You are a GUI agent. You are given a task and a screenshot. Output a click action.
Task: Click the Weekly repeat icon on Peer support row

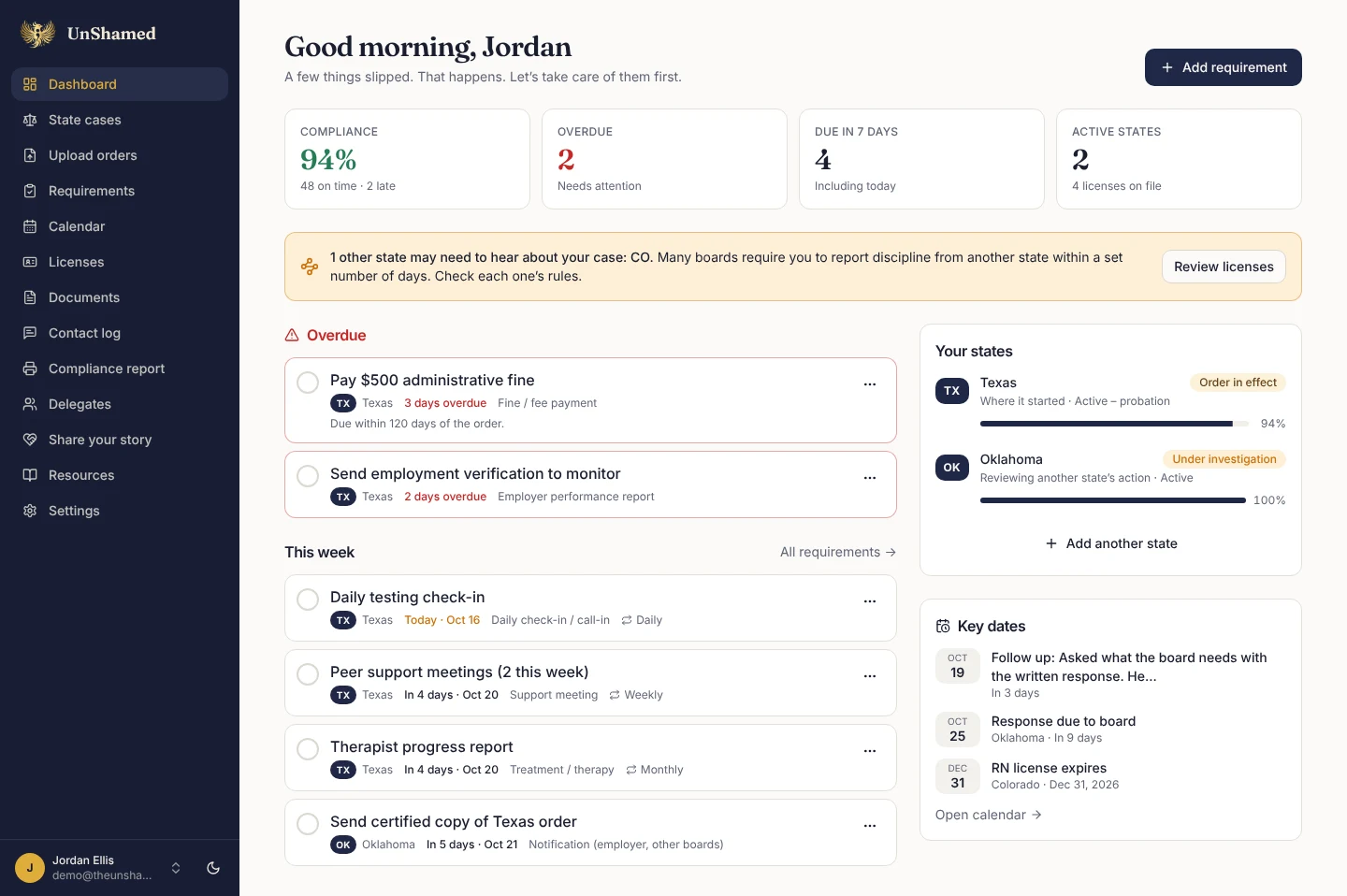pyautogui.click(x=615, y=695)
